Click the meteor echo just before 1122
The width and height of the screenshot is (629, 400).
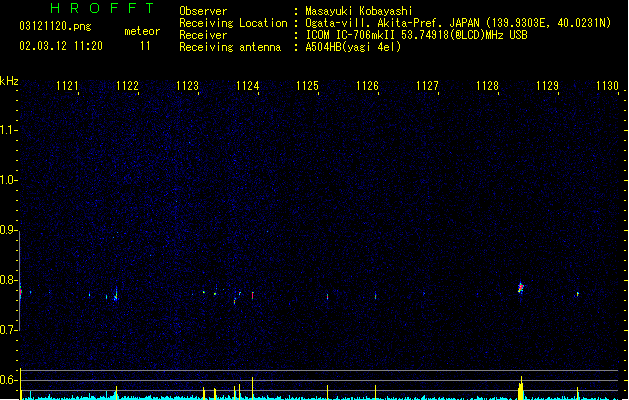(116, 295)
